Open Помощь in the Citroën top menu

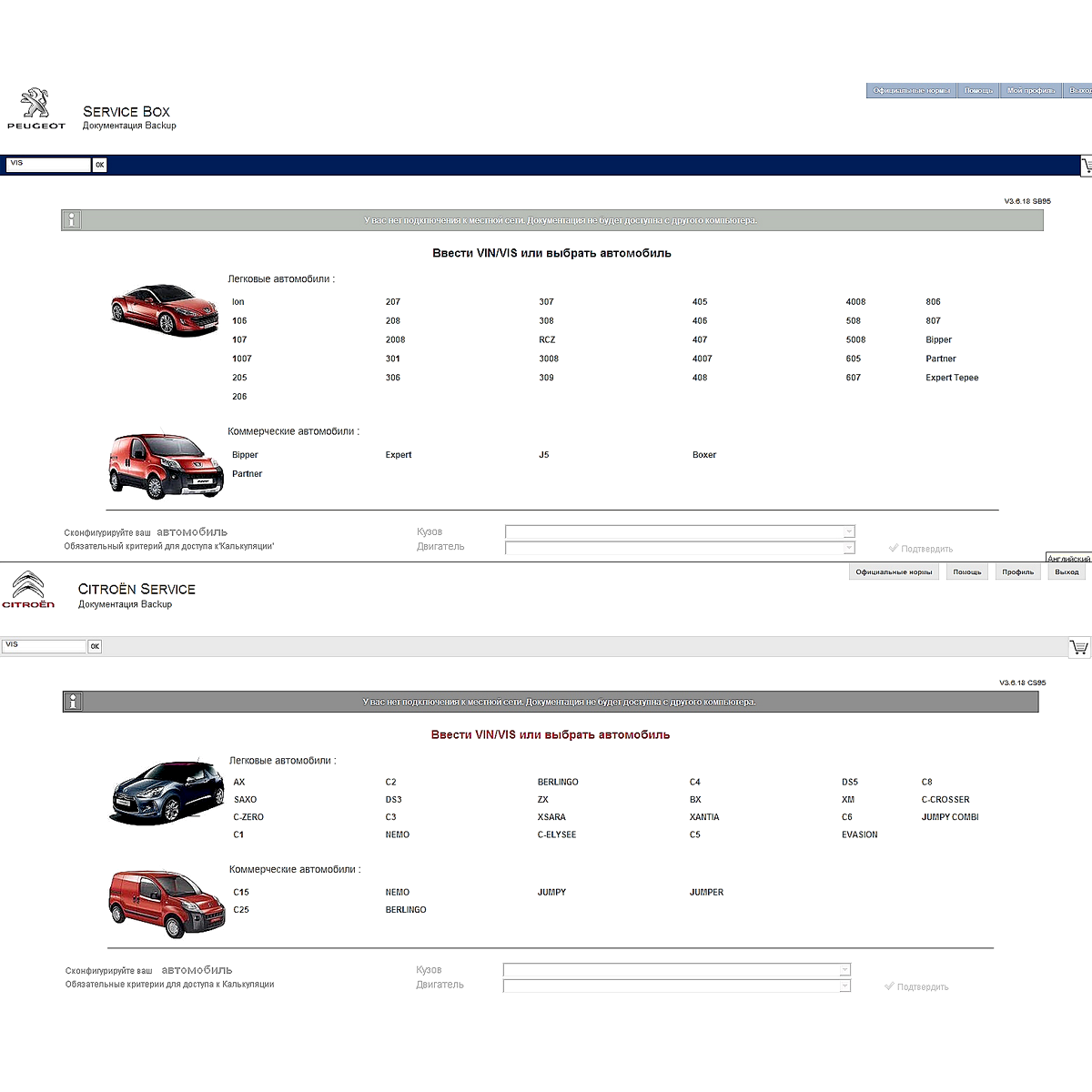pyautogui.click(x=967, y=572)
